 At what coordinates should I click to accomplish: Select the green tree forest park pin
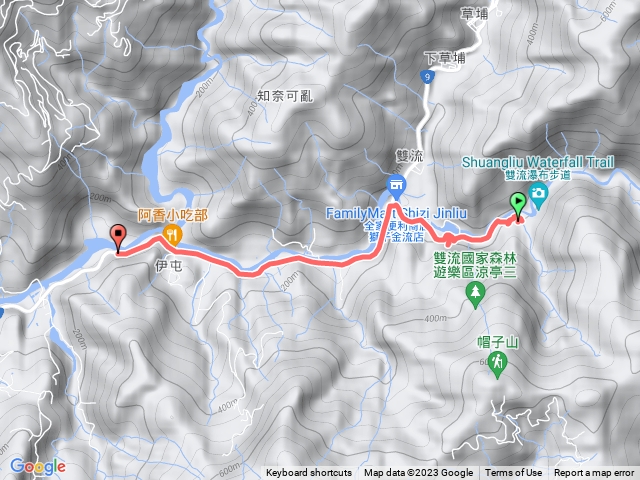(475, 296)
